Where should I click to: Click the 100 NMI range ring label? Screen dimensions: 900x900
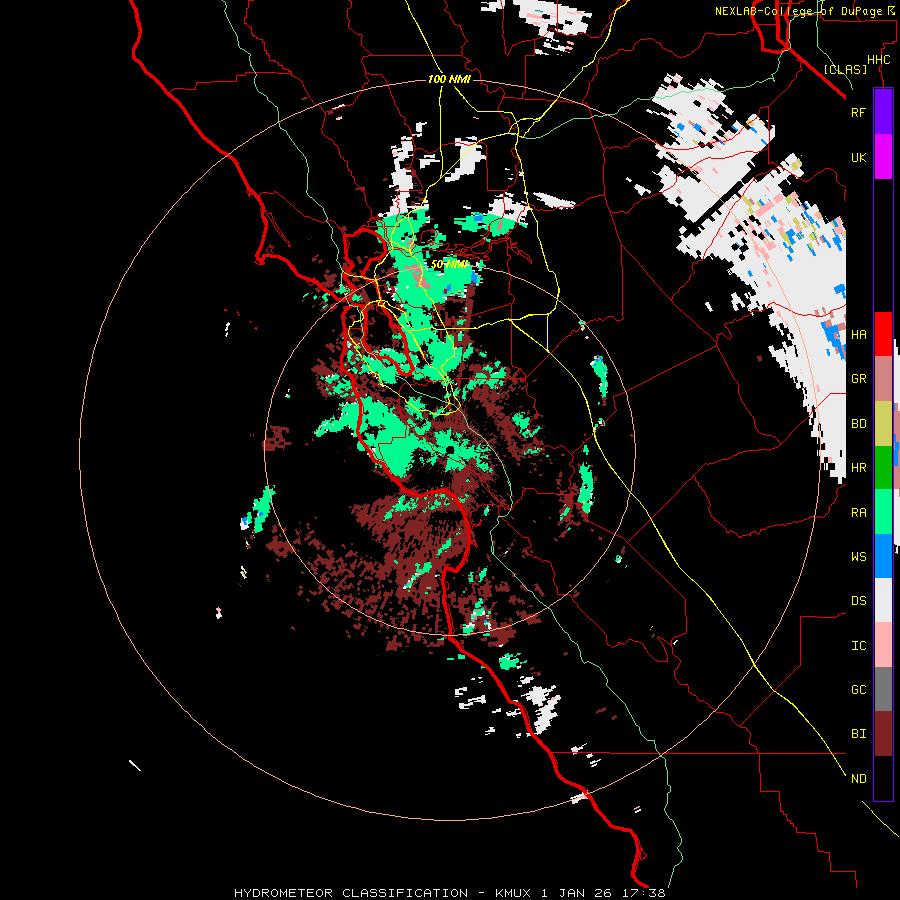coord(449,79)
